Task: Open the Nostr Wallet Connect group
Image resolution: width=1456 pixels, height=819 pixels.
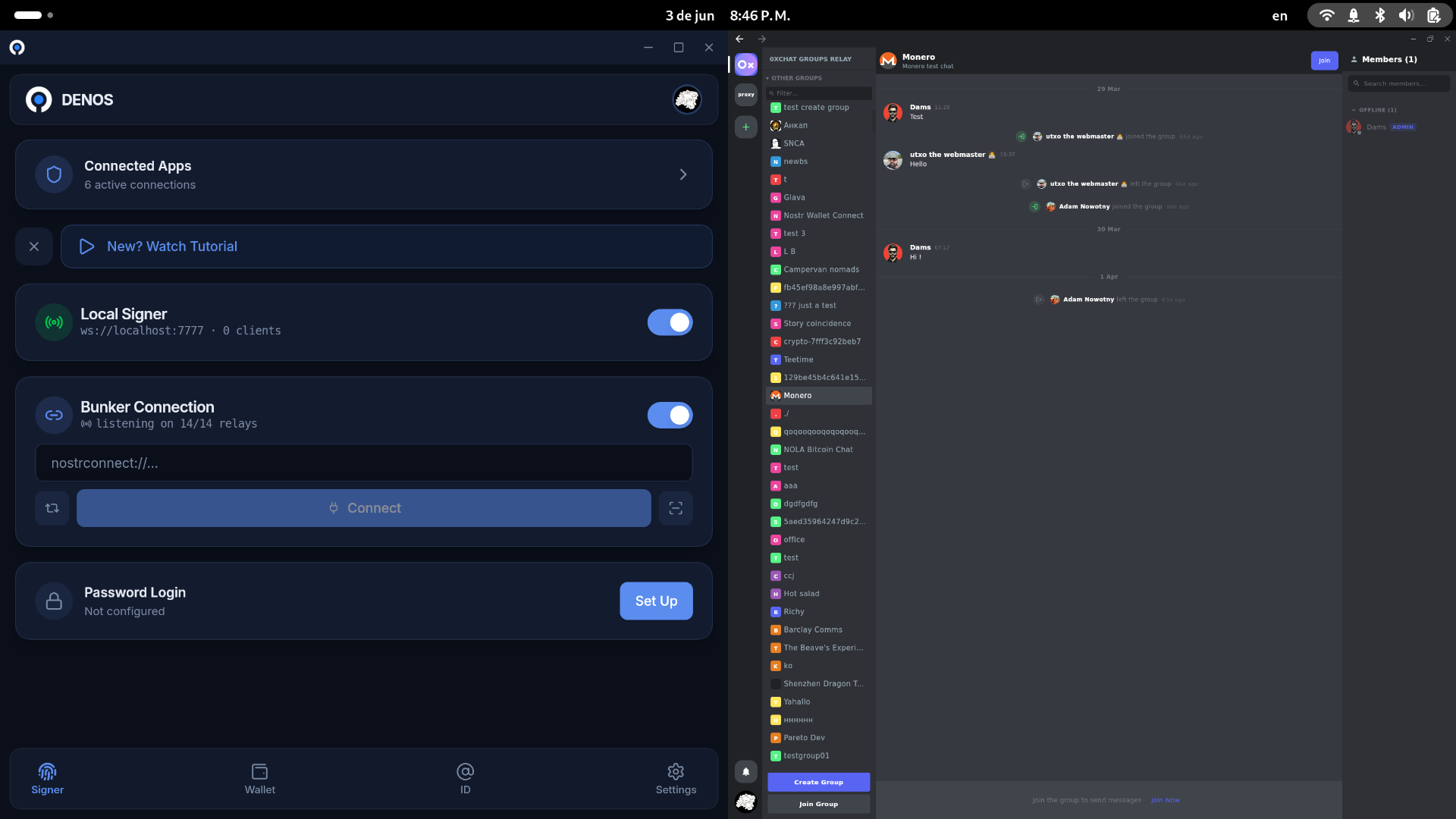Action: 818,215
